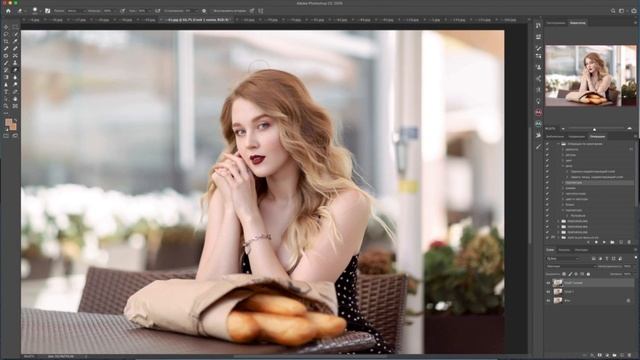Click the Home icon in options bar
Viewport: 640px width, 360px height.
click(x=8, y=11)
